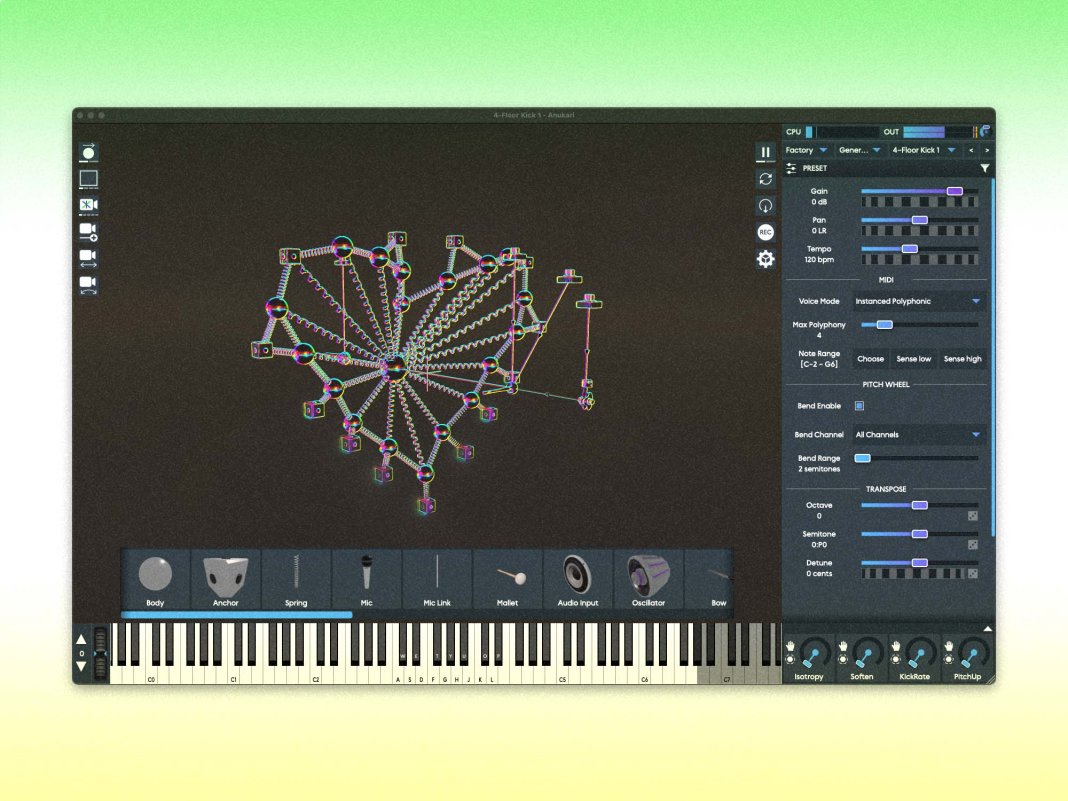The height and width of the screenshot is (801, 1068).
Task: Click keyboard octave up arrow
Action: tap(81, 639)
